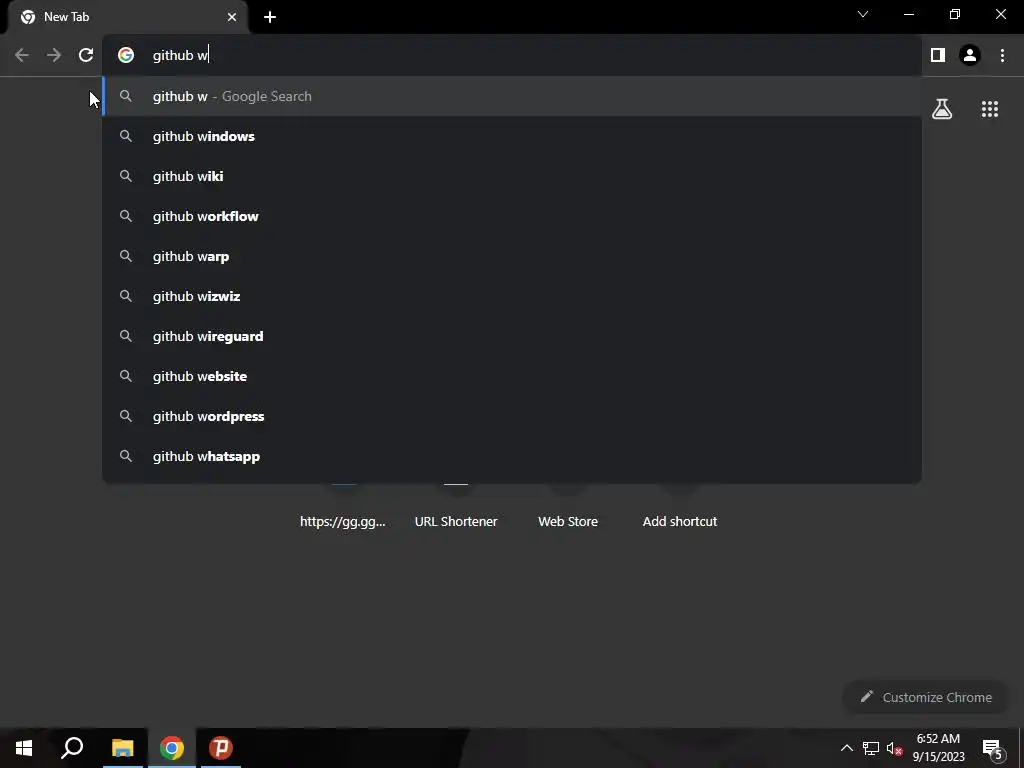Click the browser back arrow
The height and width of the screenshot is (768, 1024).
tap(22, 56)
